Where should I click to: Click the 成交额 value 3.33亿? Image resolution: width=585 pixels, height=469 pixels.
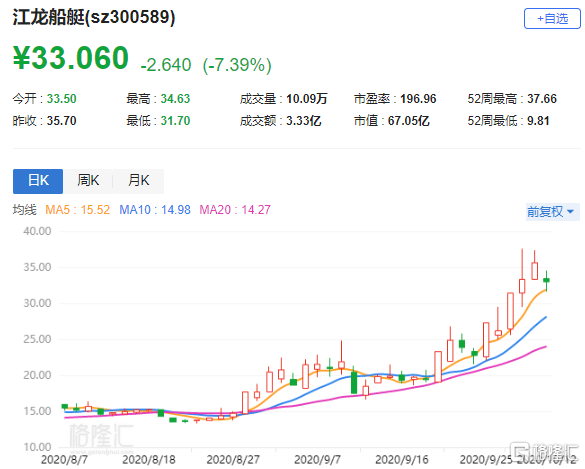(x=304, y=121)
